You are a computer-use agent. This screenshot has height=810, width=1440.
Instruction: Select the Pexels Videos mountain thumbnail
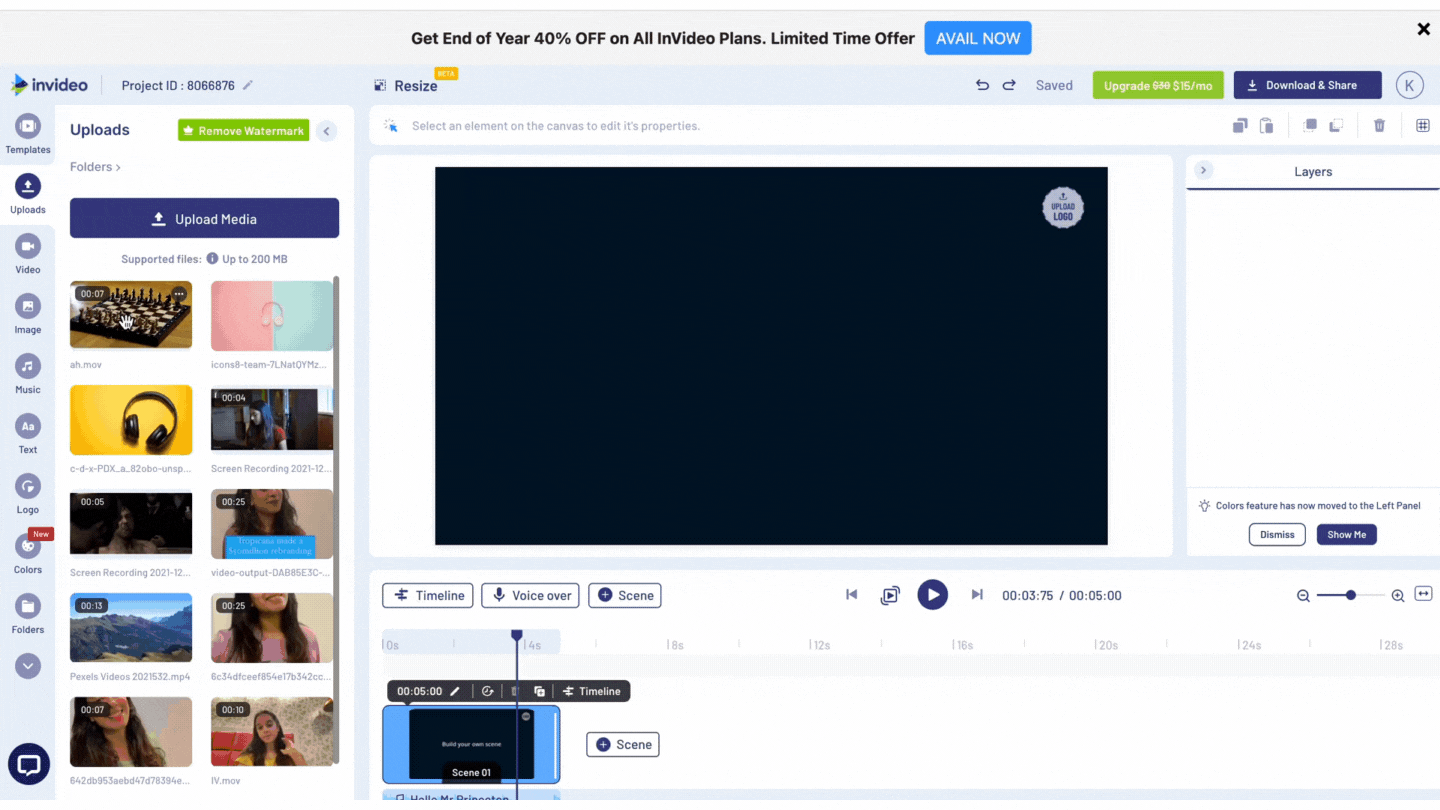point(131,628)
